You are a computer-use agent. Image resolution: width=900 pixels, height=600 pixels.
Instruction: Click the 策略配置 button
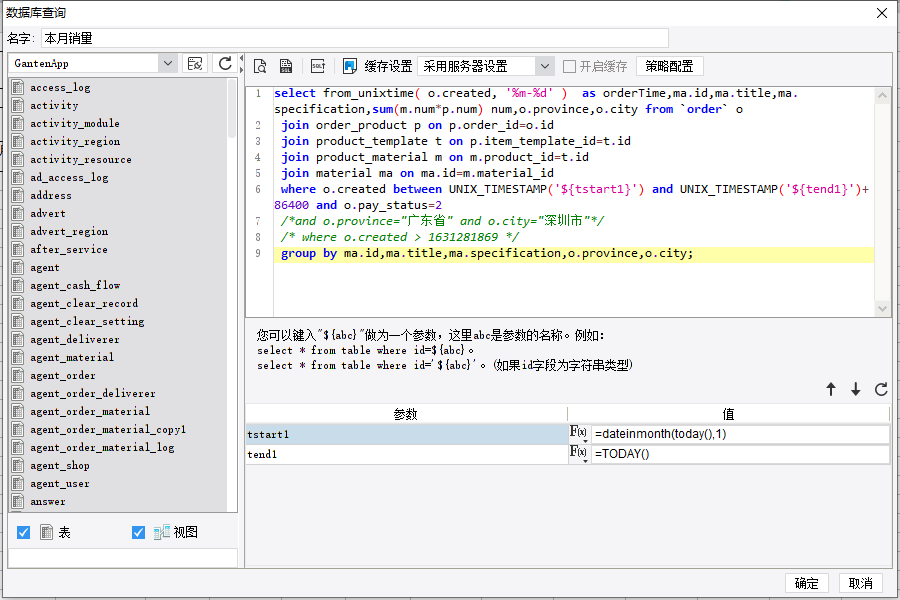pos(669,66)
